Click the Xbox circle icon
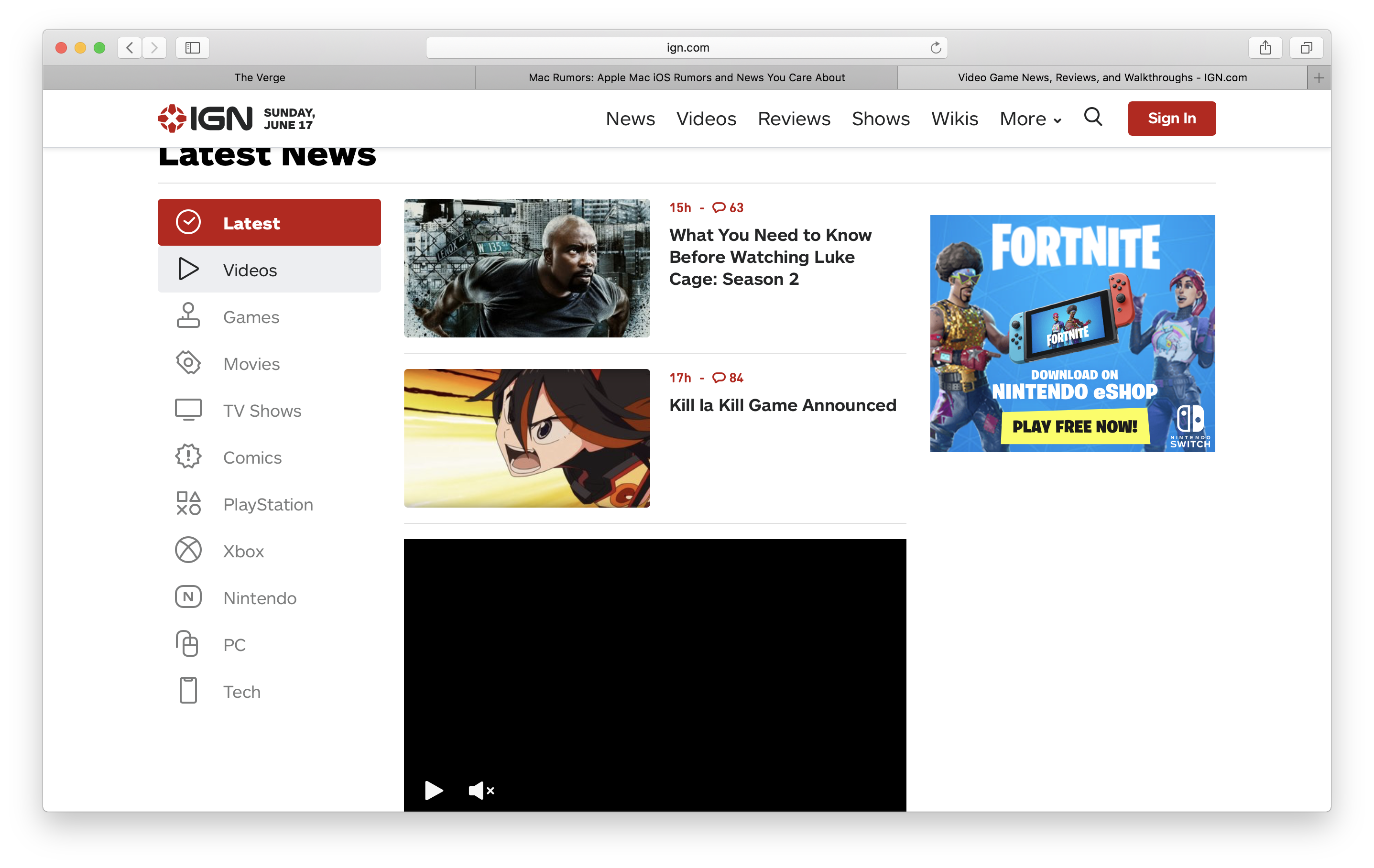Viewport: 1374px width, 868px height. (x=188, y=550)
